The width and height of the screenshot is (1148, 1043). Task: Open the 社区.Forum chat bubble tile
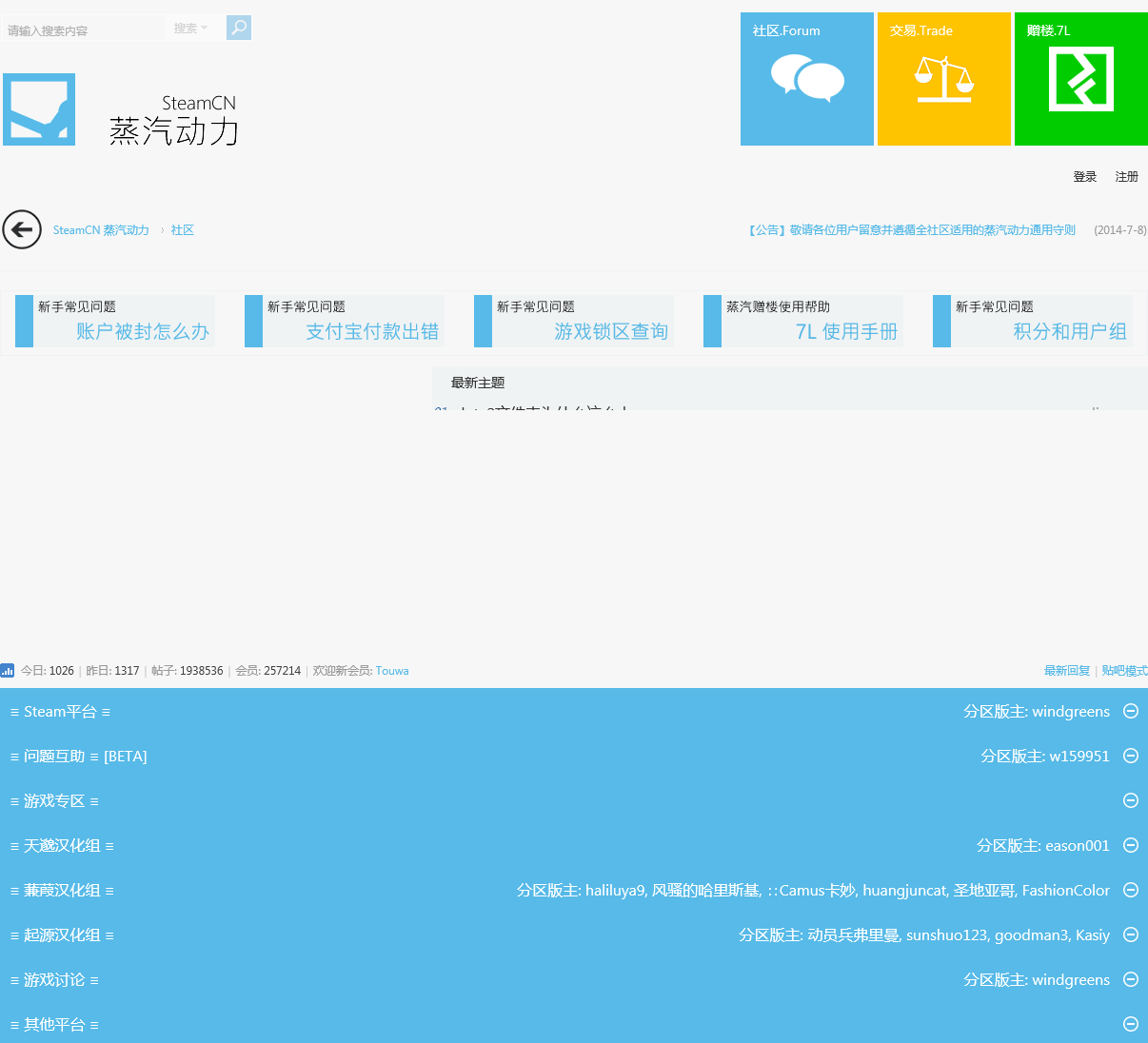click(807, 79)
